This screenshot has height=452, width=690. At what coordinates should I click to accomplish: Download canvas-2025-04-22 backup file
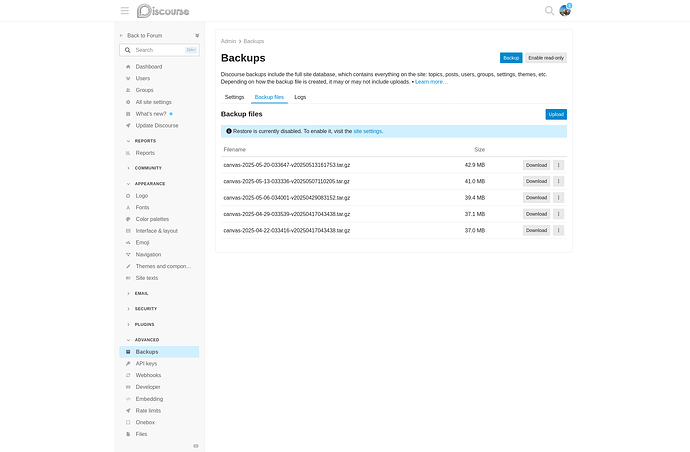point(536,230)
